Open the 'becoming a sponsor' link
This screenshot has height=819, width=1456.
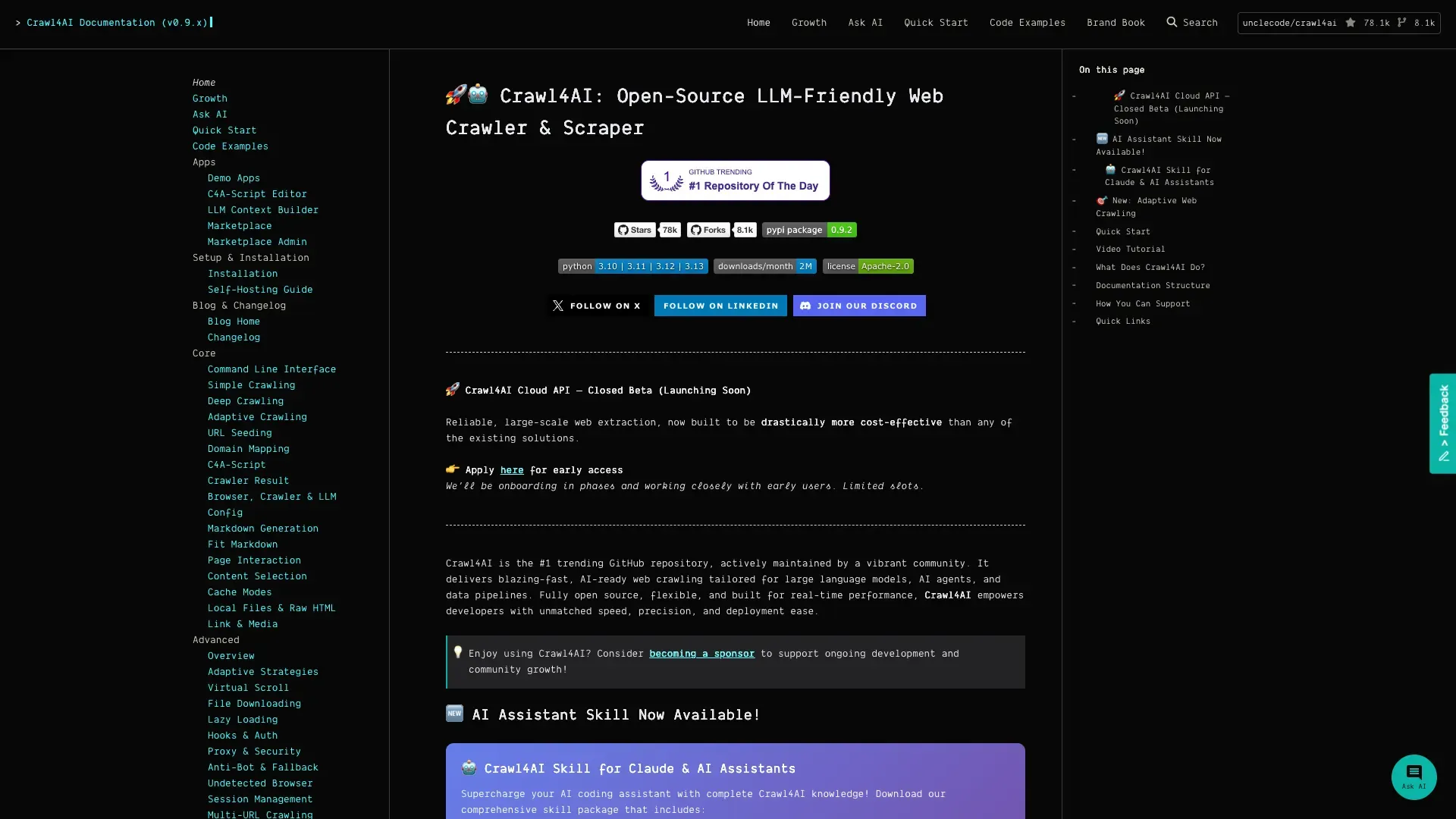coord(701,654)
